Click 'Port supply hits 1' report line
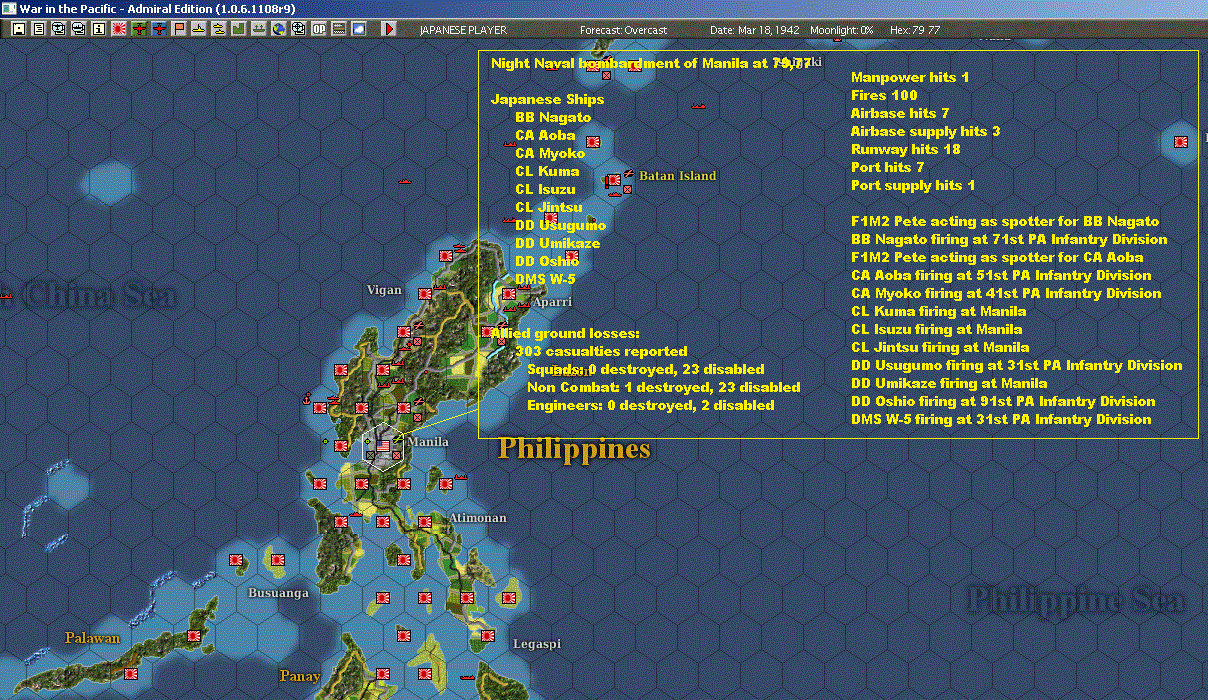 point(913,185)
